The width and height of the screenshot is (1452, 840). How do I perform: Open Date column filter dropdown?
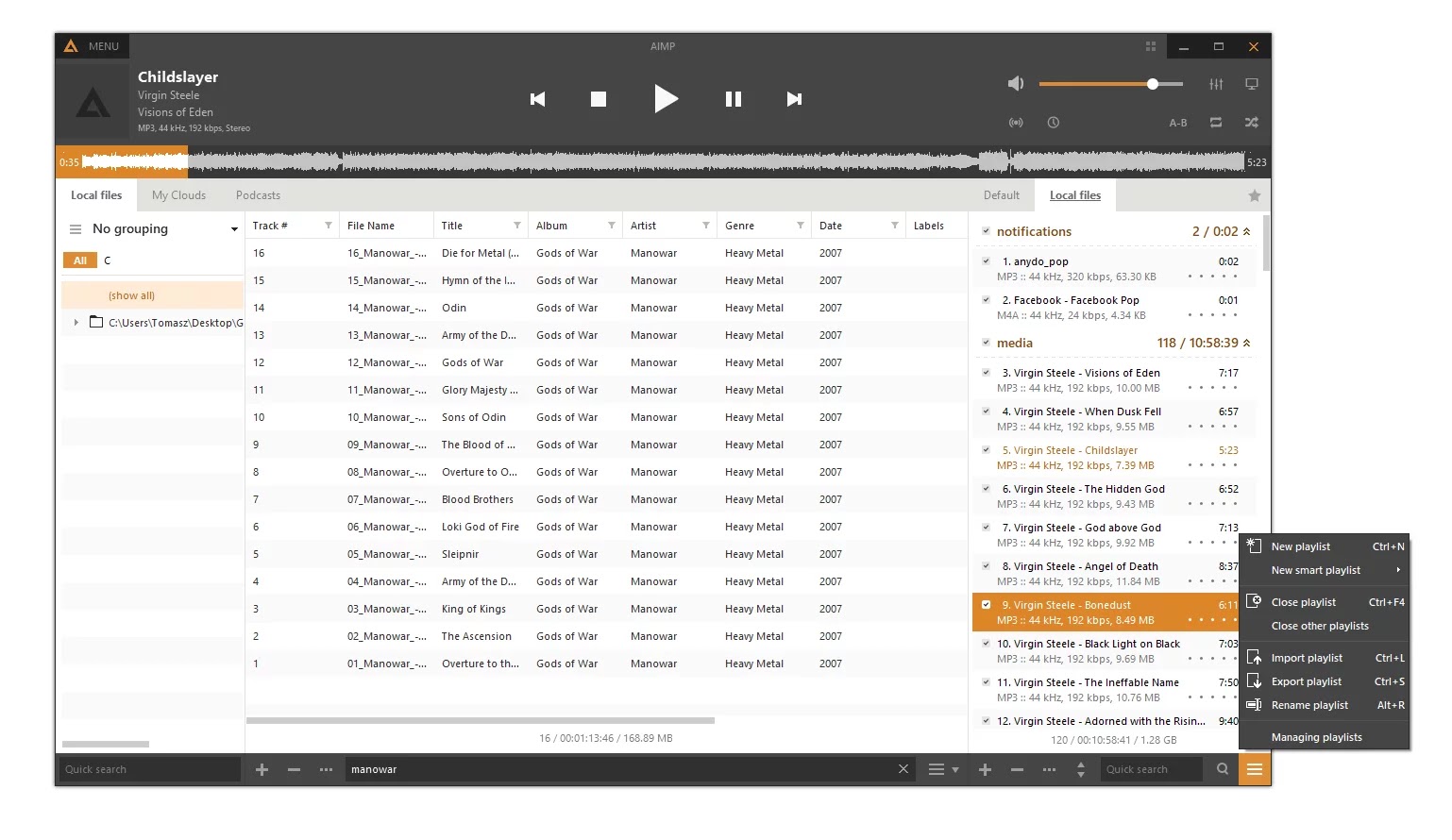[x=895, y=226]
